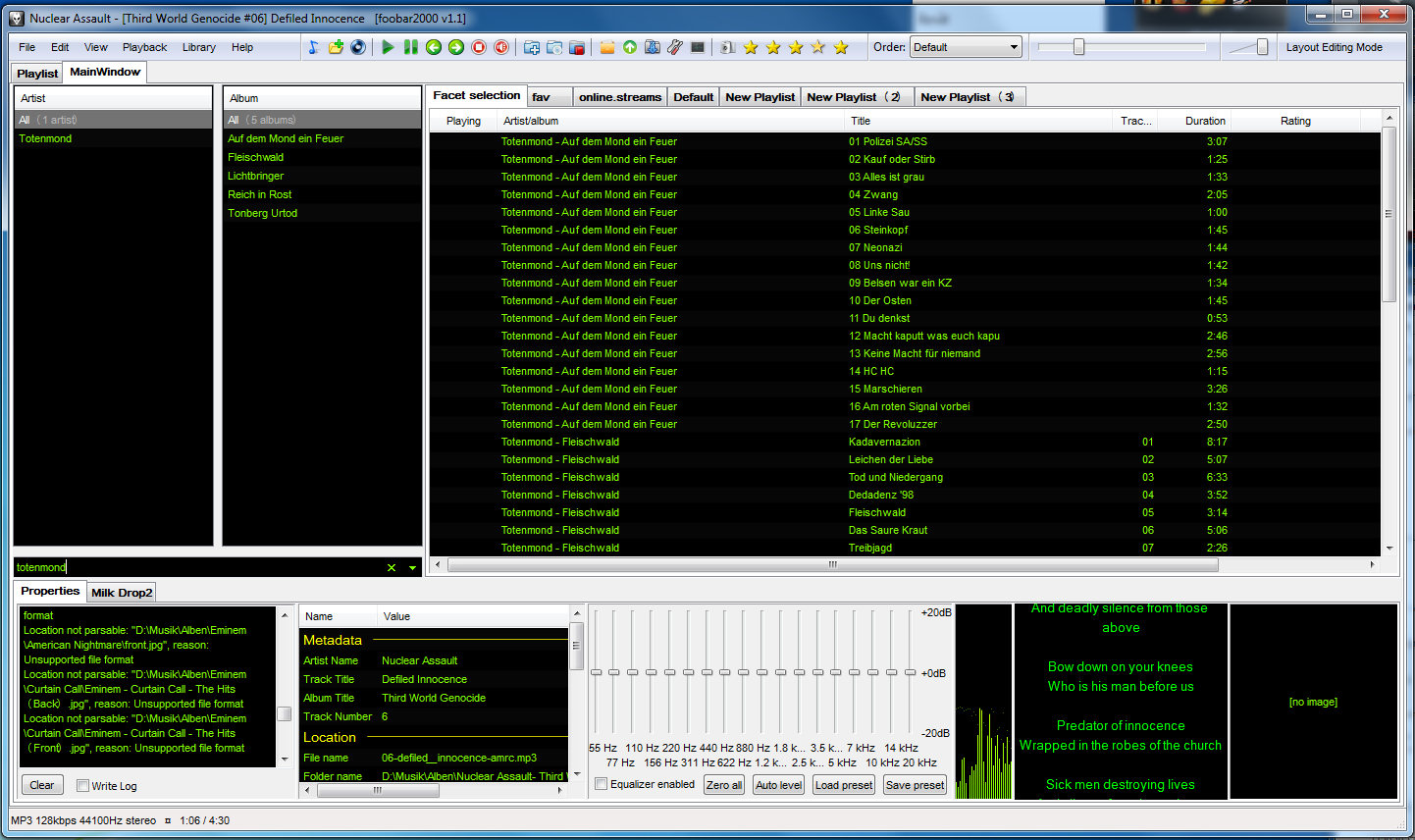Select Totenmond in the Artist list
Image resolution: width=1415 pixels, height=840 pixels.
point(45,138)
